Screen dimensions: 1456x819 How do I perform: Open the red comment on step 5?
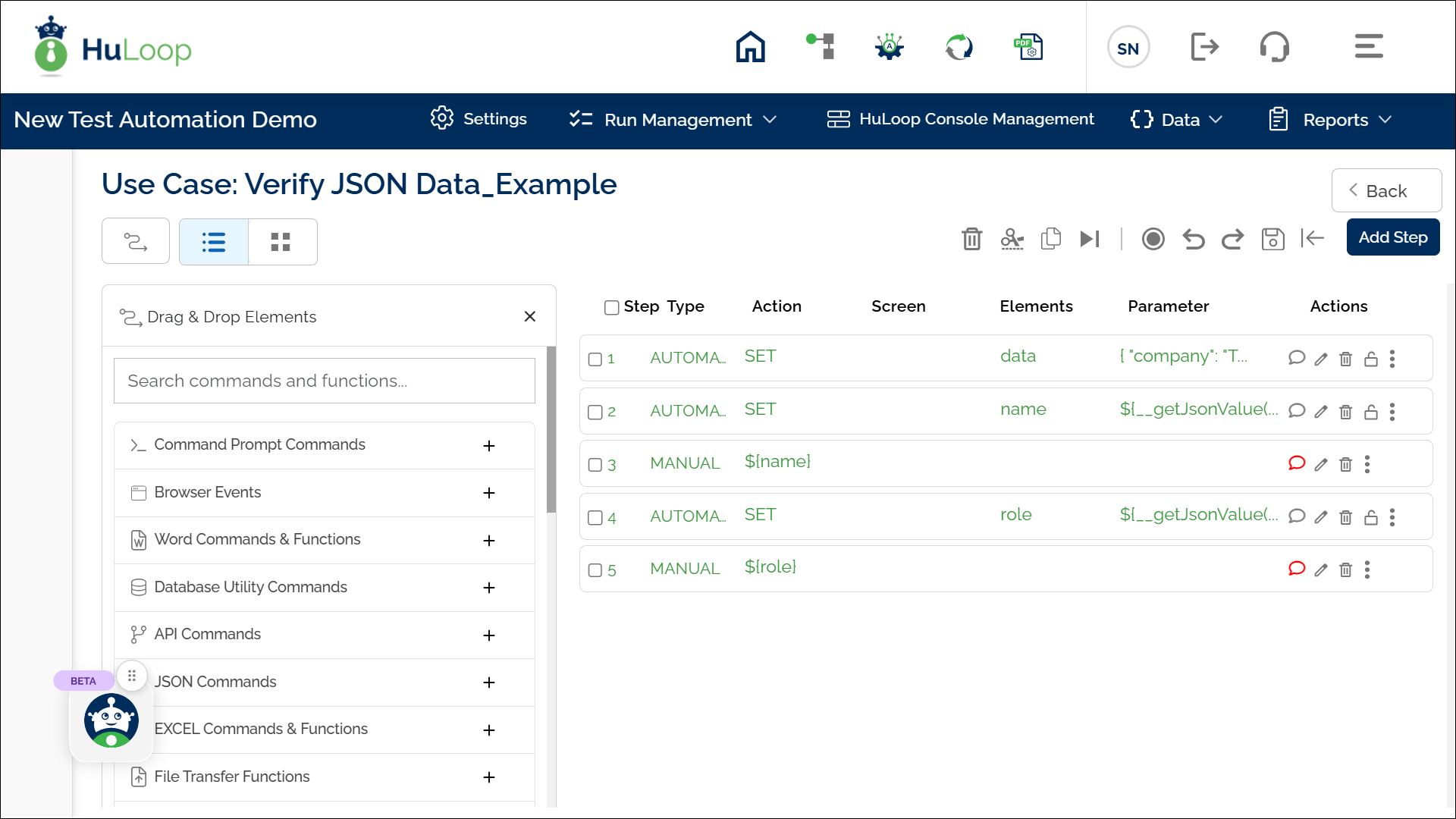tap(1297, 569)
